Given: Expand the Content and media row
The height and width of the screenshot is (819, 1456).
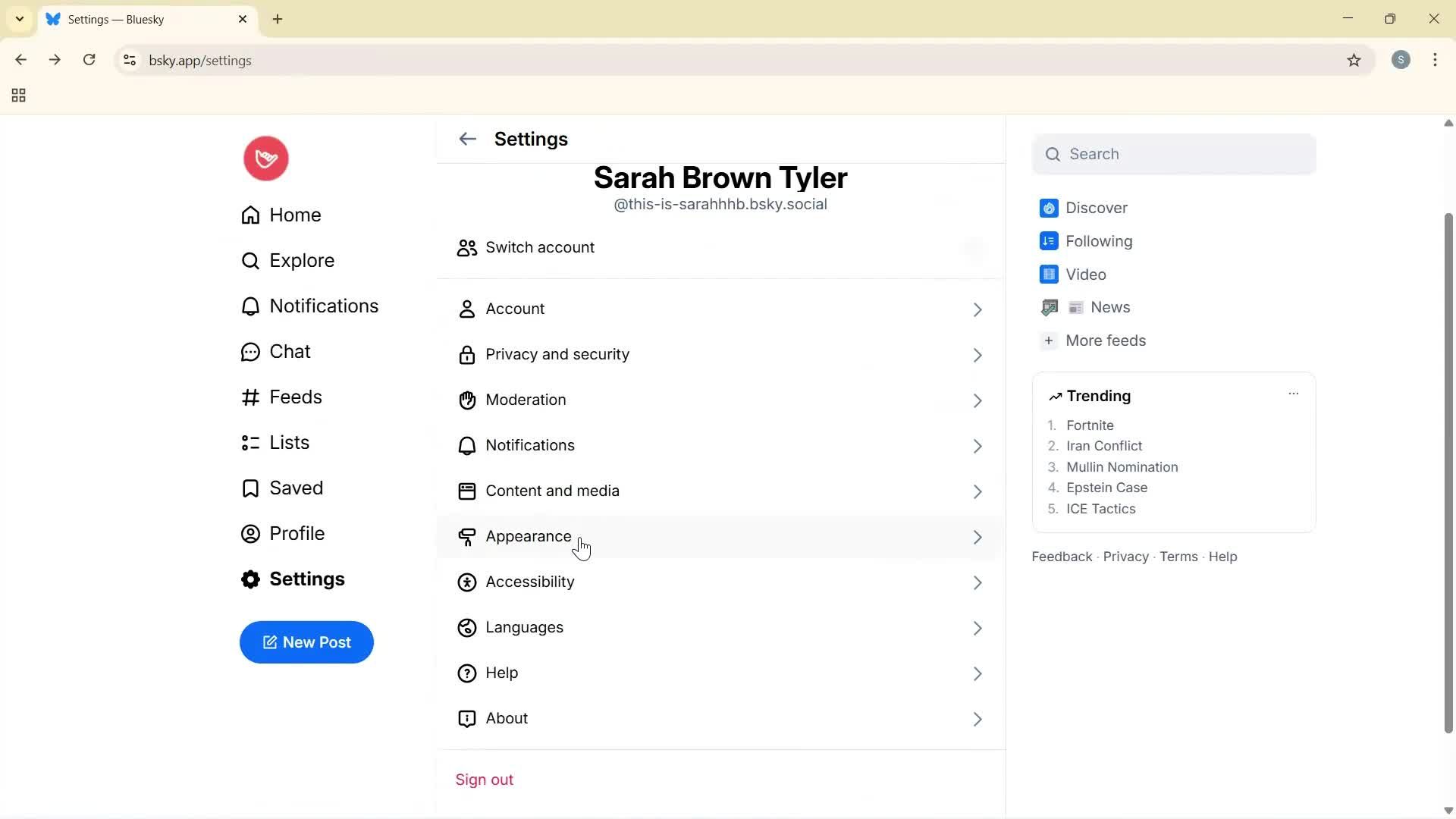Looking at the screenshot, I should click(x=977, y=491).
